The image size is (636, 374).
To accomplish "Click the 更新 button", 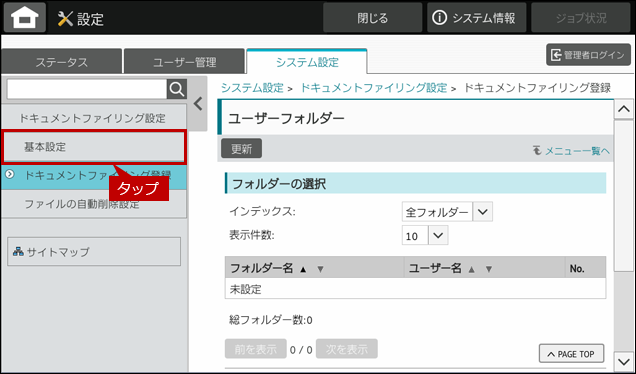I will pyautogui.click(x=241, y=148).
